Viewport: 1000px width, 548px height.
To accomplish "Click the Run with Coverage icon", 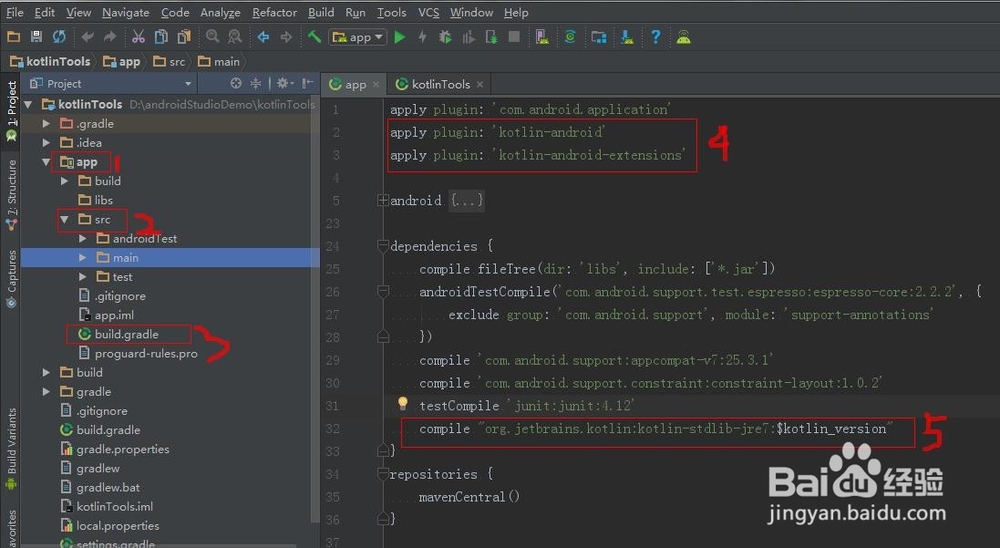I will click(x=468, y=37).
